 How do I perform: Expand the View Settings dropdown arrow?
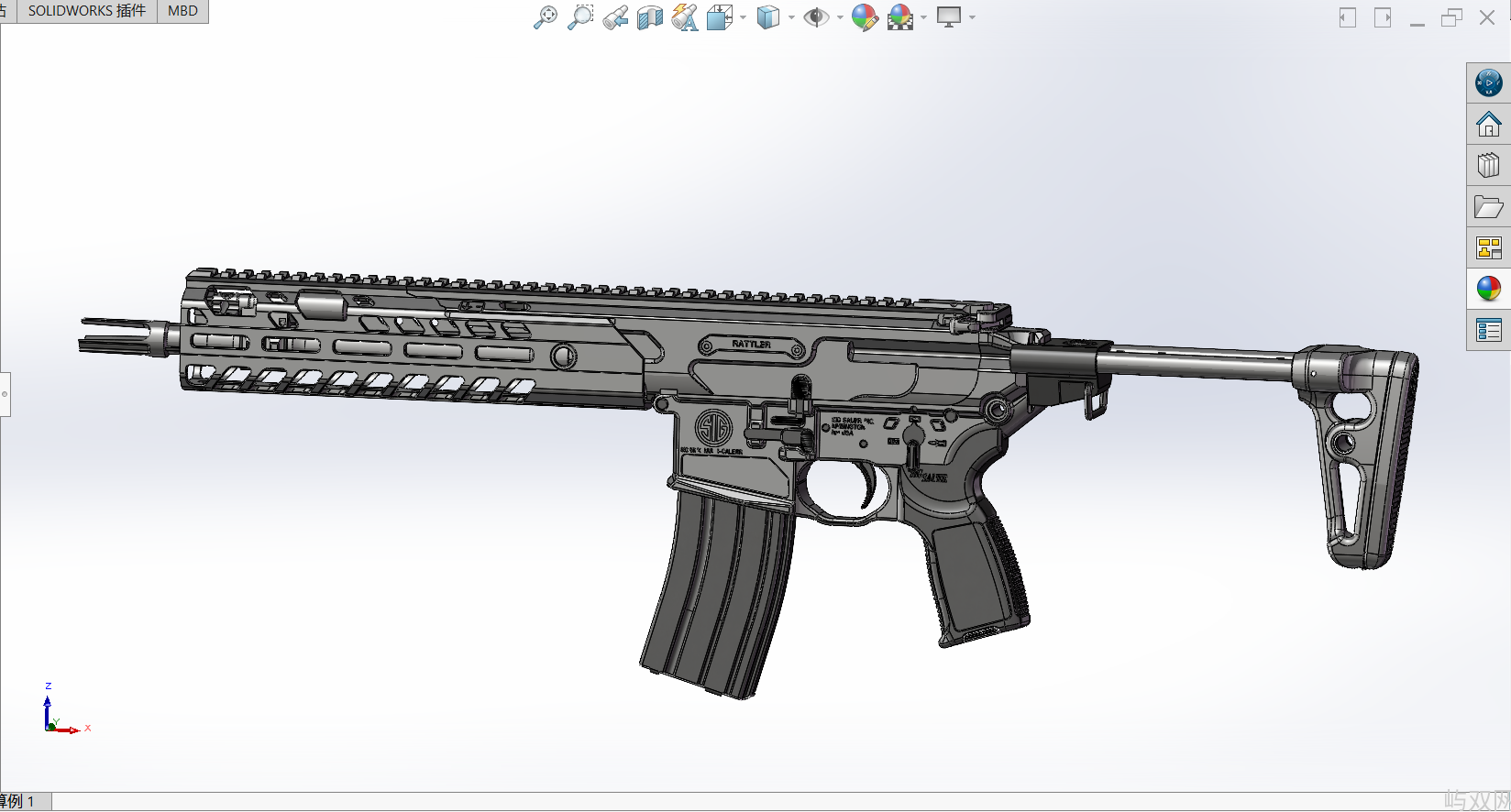[x=972, y=17]
